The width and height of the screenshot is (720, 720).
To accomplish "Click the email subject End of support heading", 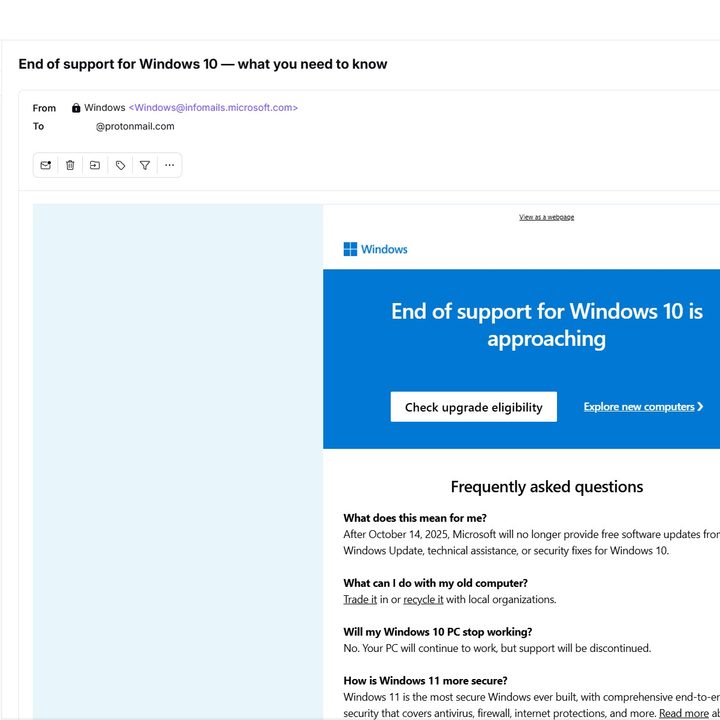I will [203, 64].
